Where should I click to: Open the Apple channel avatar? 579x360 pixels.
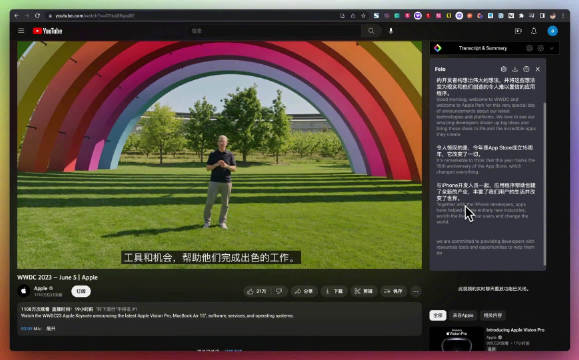24,291
